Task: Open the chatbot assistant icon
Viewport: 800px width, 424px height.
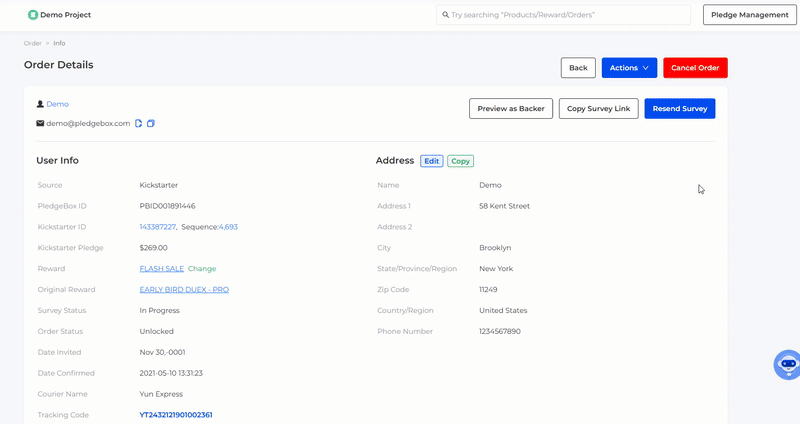Action: [x=787, y=364]
